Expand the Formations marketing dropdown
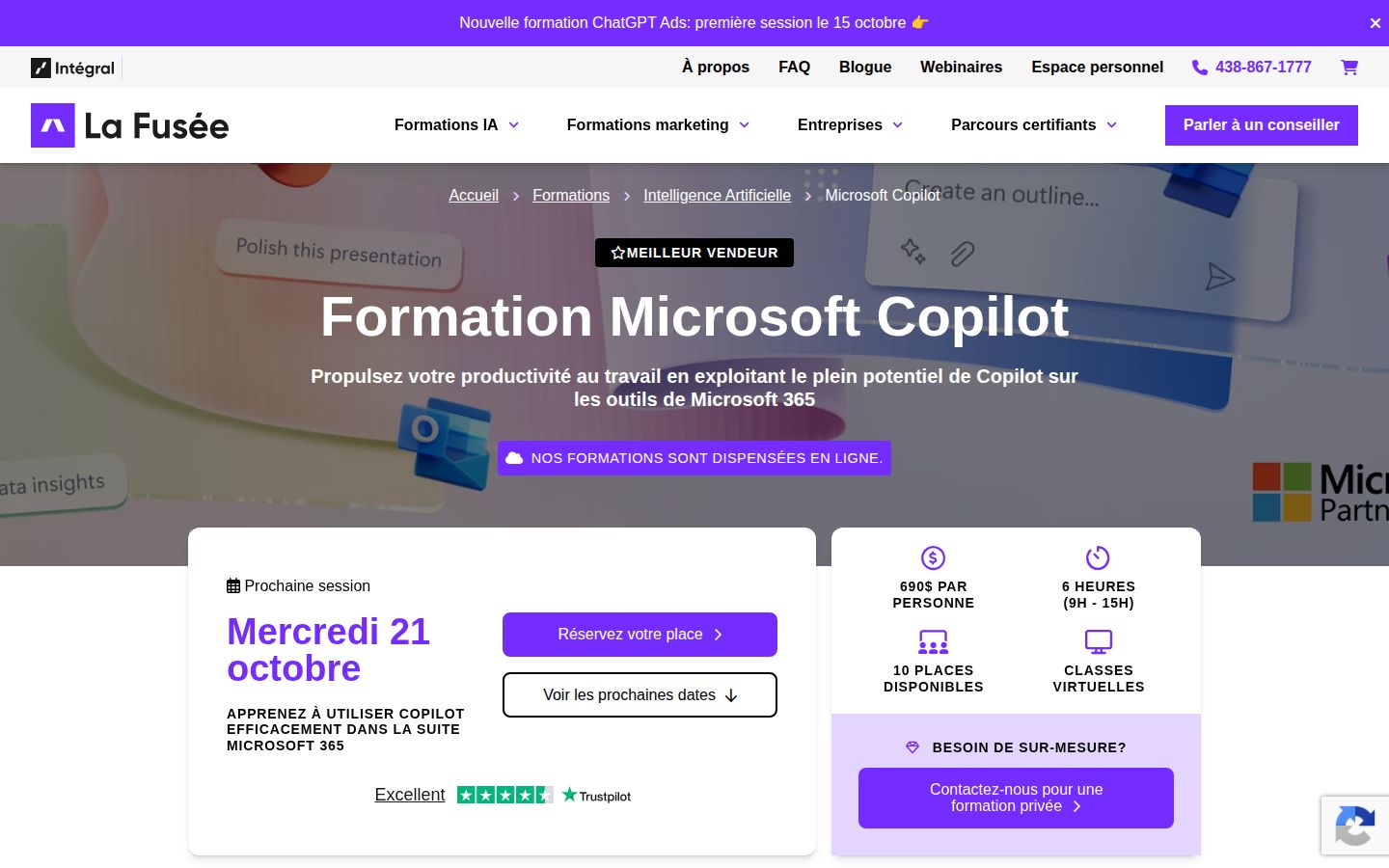Screen dimensions: 1389x868 coord(658,125)
